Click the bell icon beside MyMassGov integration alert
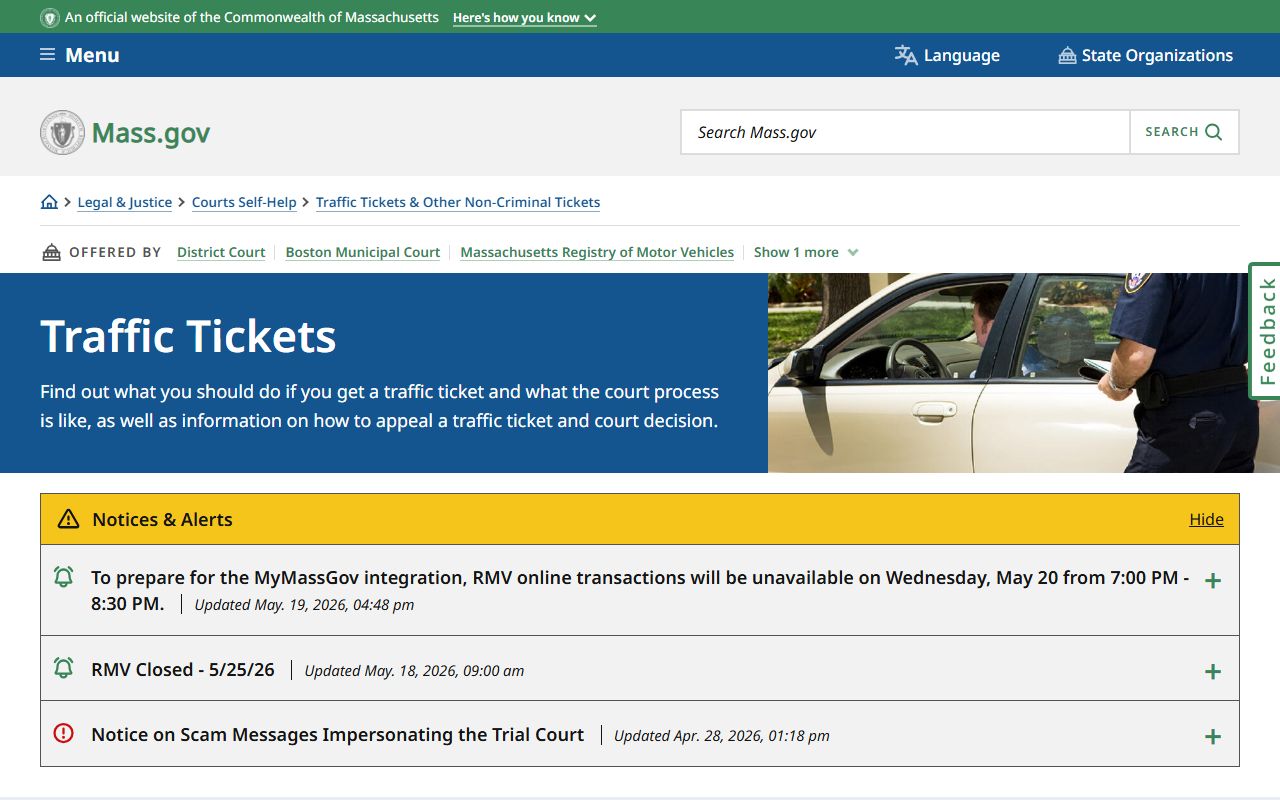Viewport: 1280px width, 800px height. pyautogui.click(x=63, y=577)
